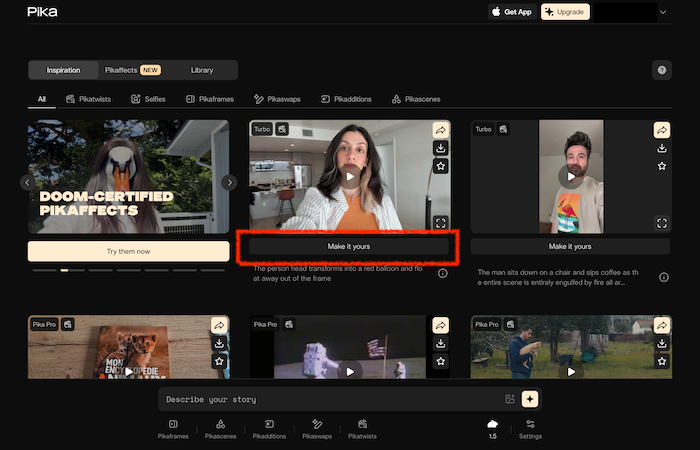Viewport: 700px width, 450px height.
Task: Select the Pikaframes tool in bottom toolbar
Action: click(x=173, y=430)
